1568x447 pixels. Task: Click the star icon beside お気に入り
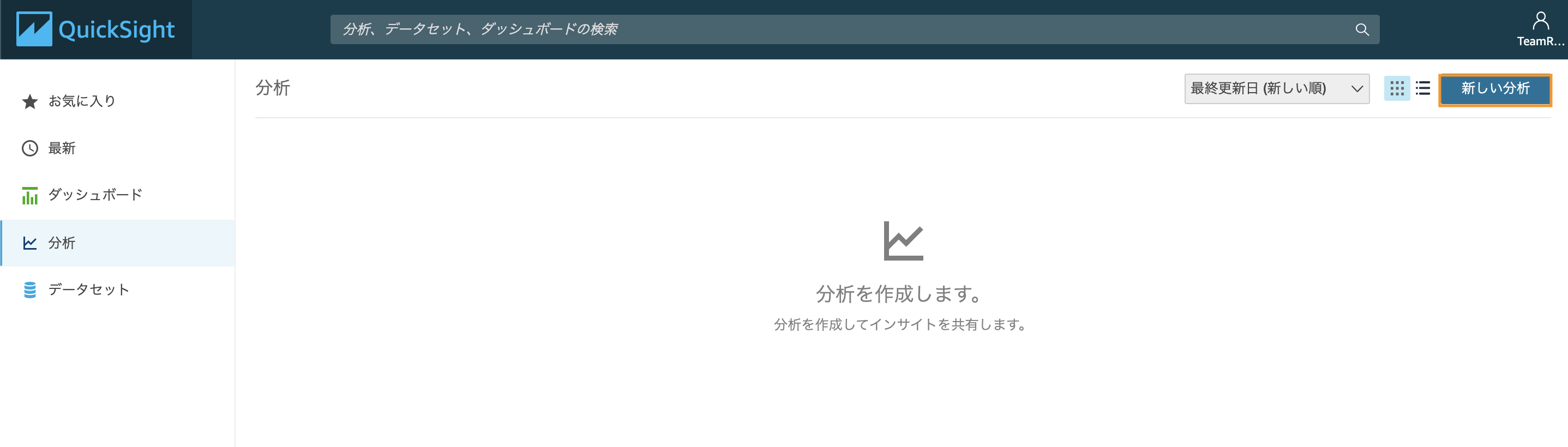(x=30, y=101)
